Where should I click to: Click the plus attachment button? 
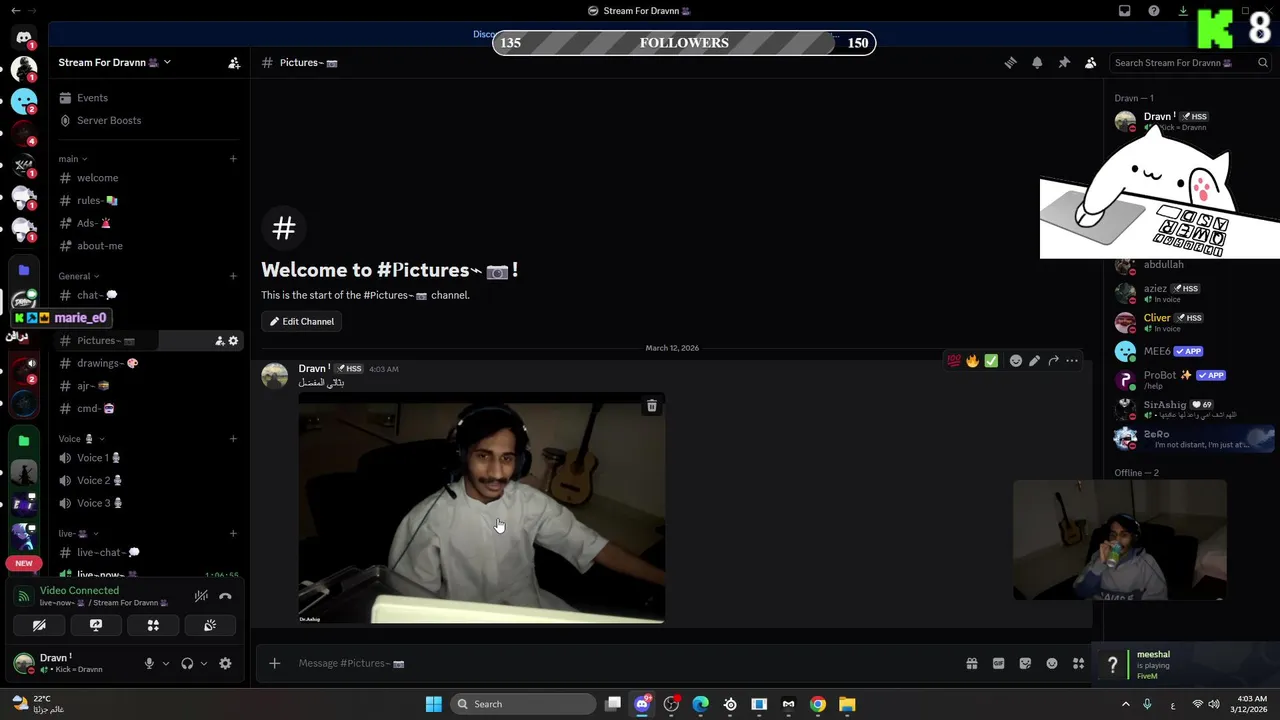point(274,663)
